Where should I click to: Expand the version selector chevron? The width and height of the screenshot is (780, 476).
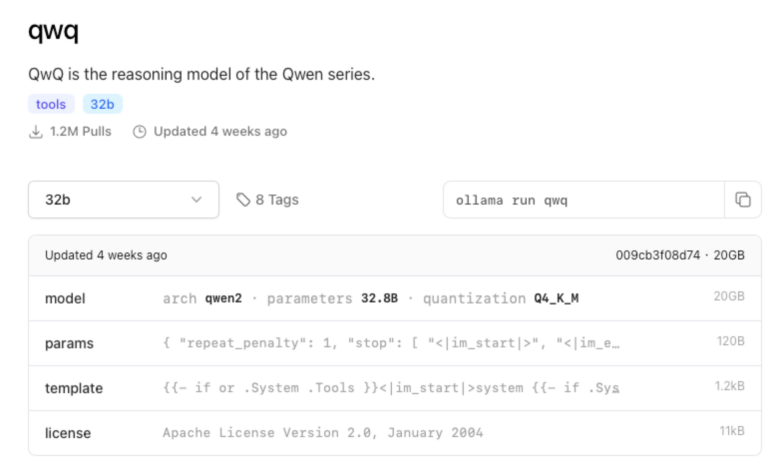point(196,200)
